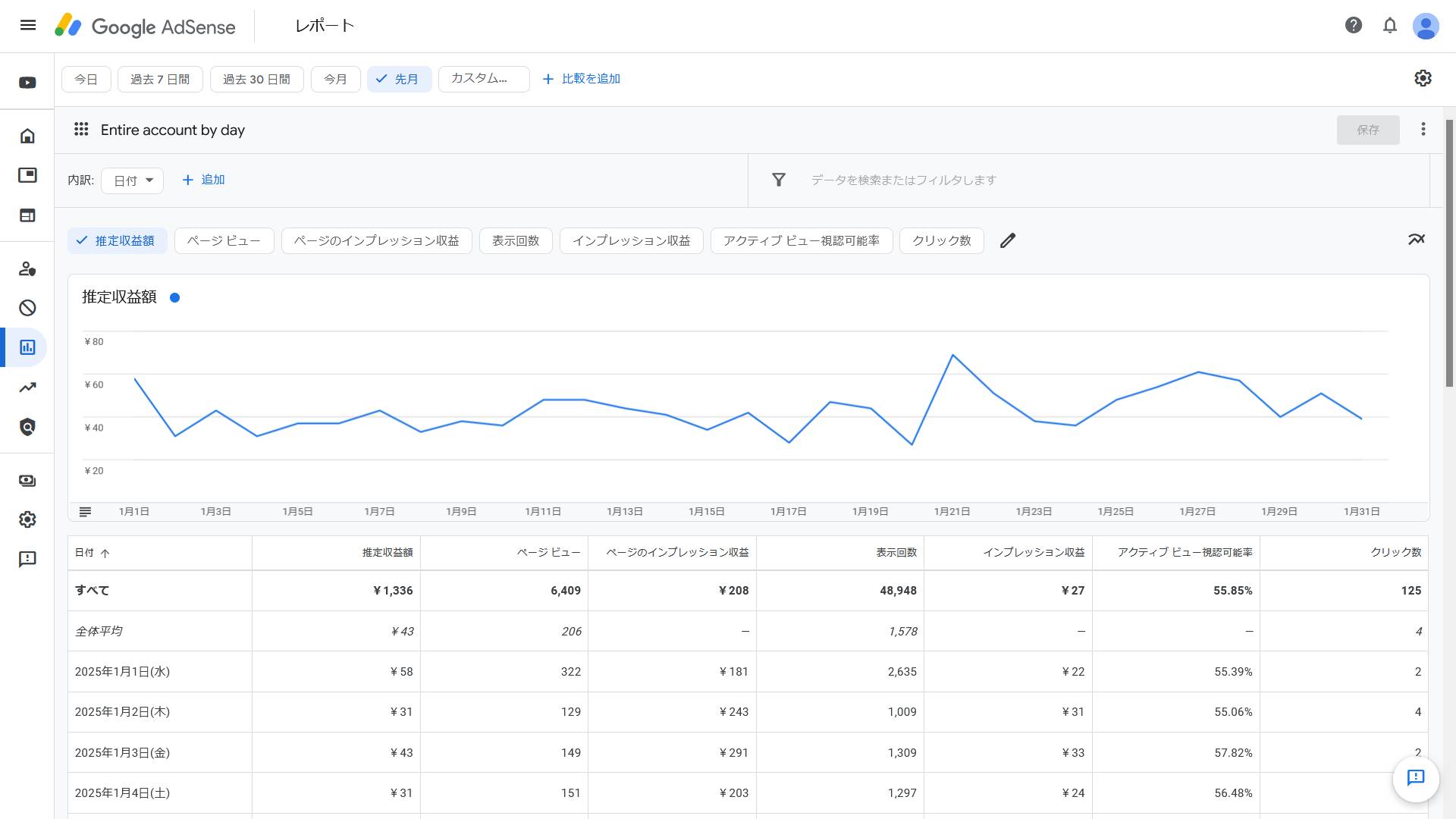Click the 2025年1月2日(木) row date
The image size is (1456, 819).
(122, 712)
